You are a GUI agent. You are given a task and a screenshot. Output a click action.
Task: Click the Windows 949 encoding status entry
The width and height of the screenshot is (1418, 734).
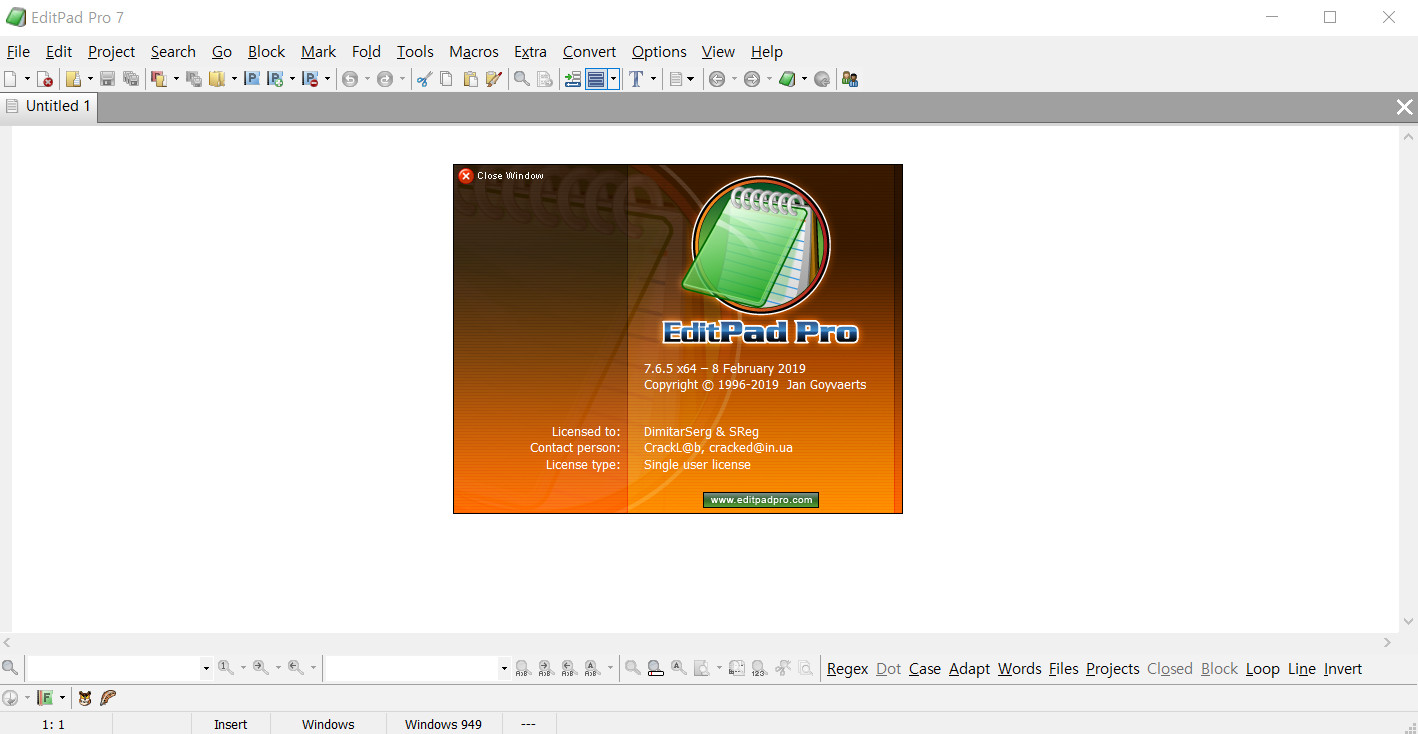pos(443,724)
